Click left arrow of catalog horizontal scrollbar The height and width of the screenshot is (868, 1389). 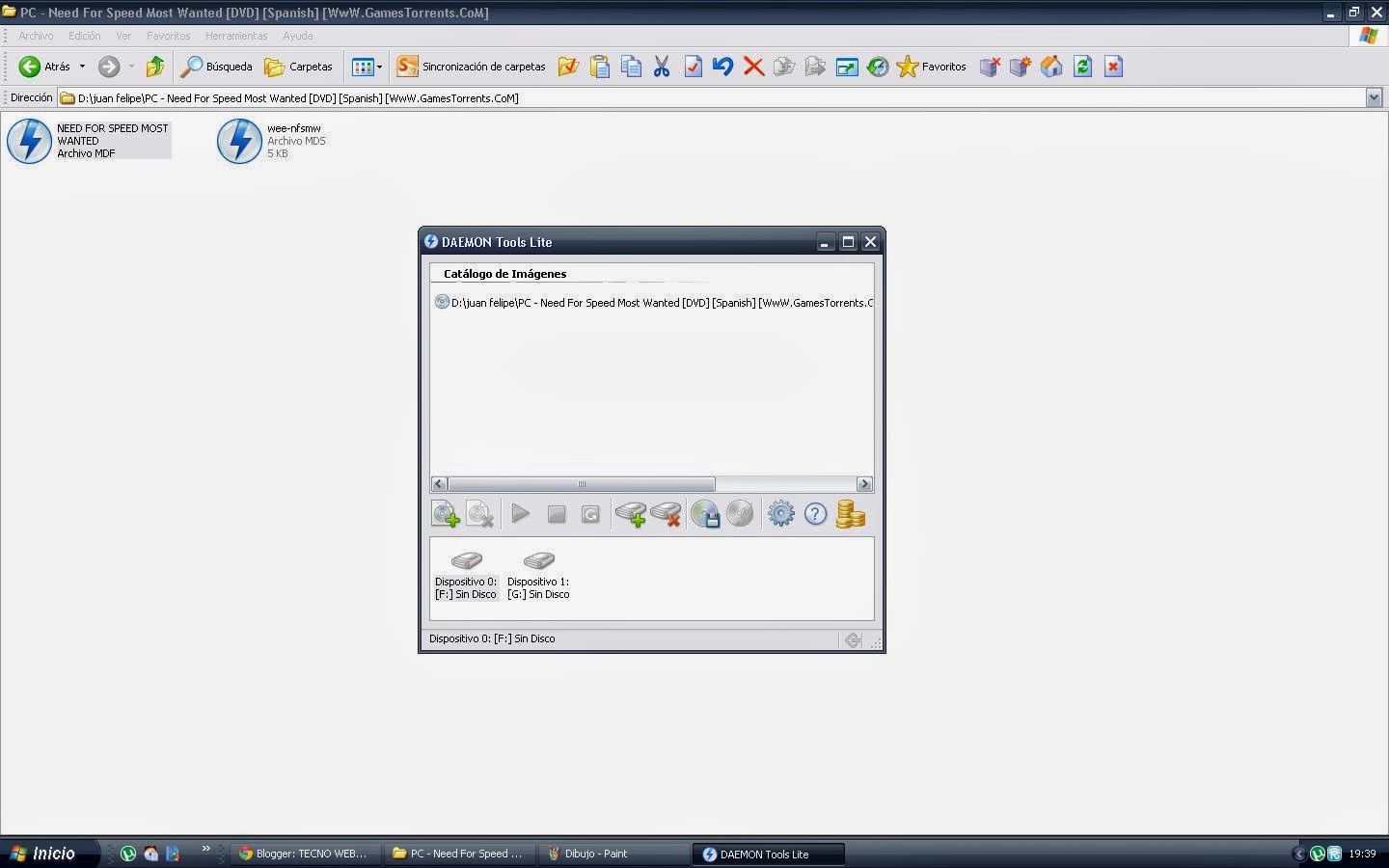pyautogui.click(x=439, y=484)
